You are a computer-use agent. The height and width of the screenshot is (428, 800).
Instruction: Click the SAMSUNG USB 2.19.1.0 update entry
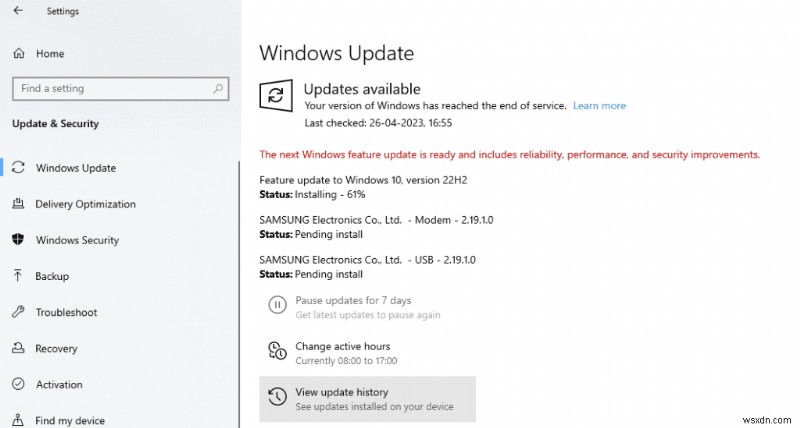(367, 260)
